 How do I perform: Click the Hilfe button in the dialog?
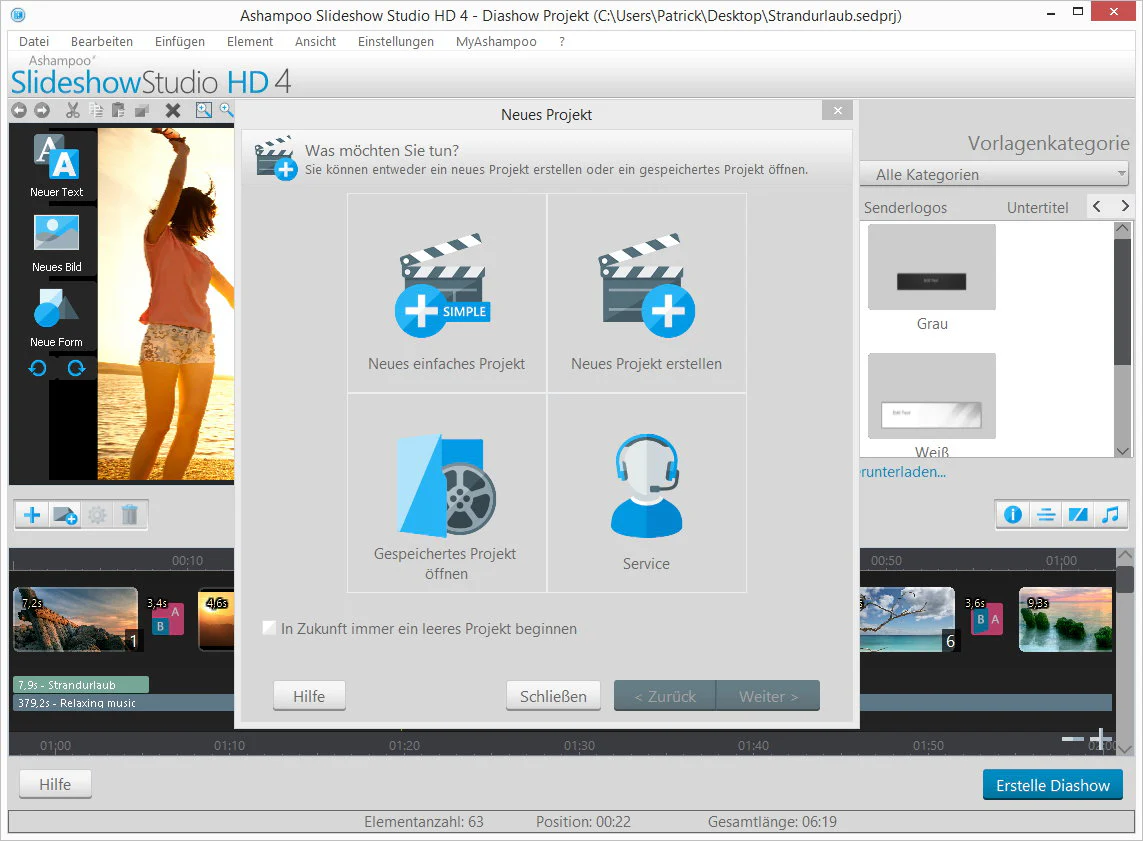pos(309,696)
